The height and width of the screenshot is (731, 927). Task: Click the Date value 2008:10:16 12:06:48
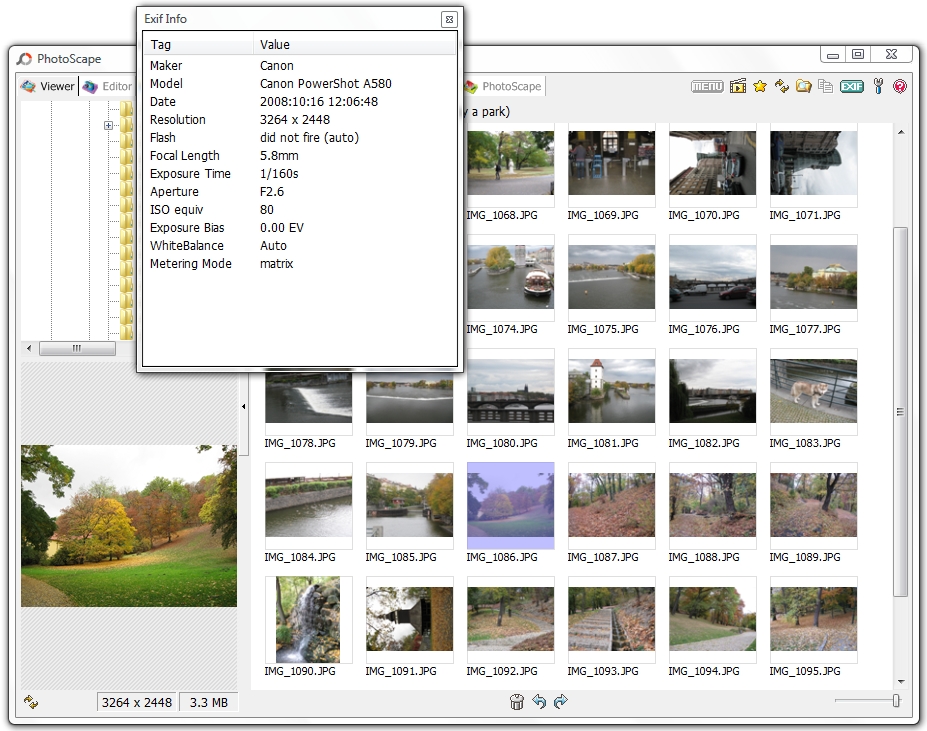point(319,102)
